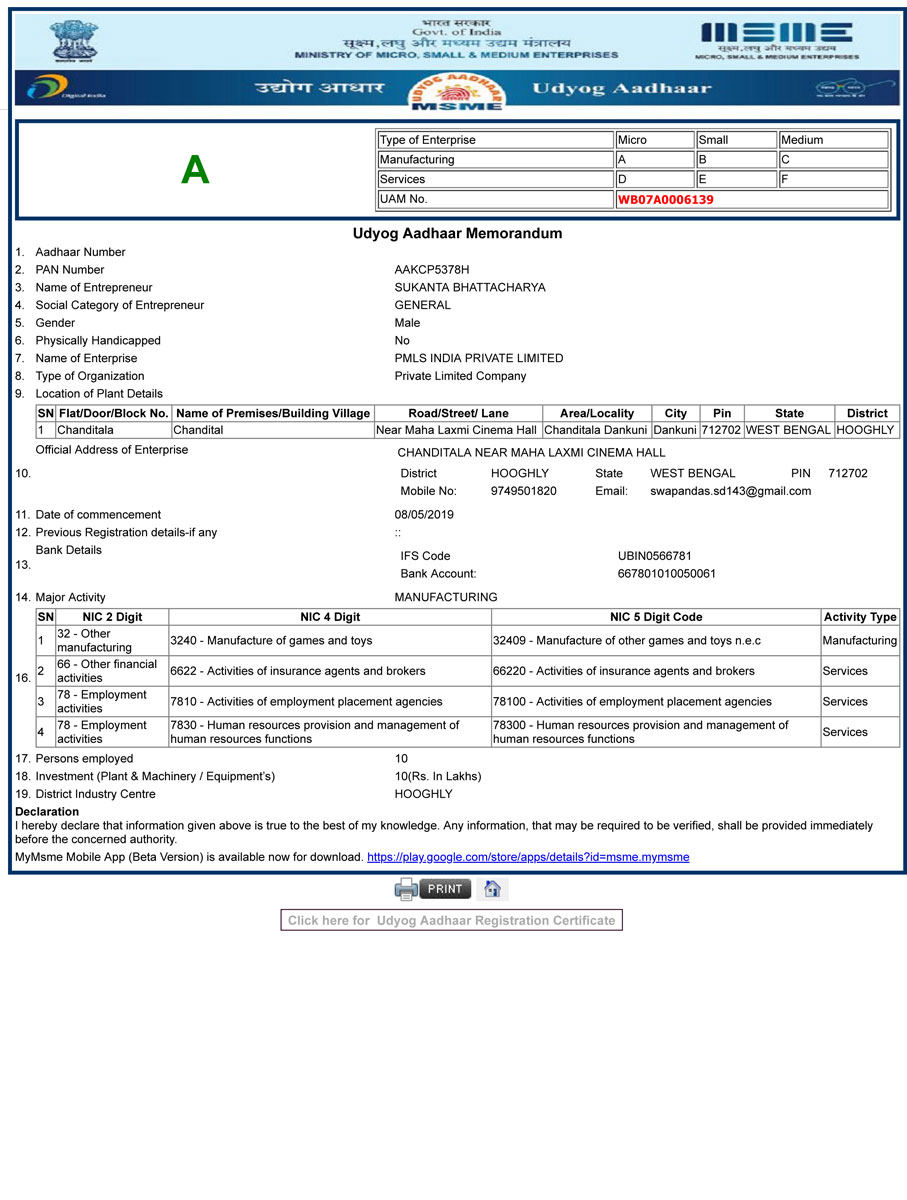The image size is (907, 1200).
Task: Click the social category value GENERAL
Action: pos(423,305)
